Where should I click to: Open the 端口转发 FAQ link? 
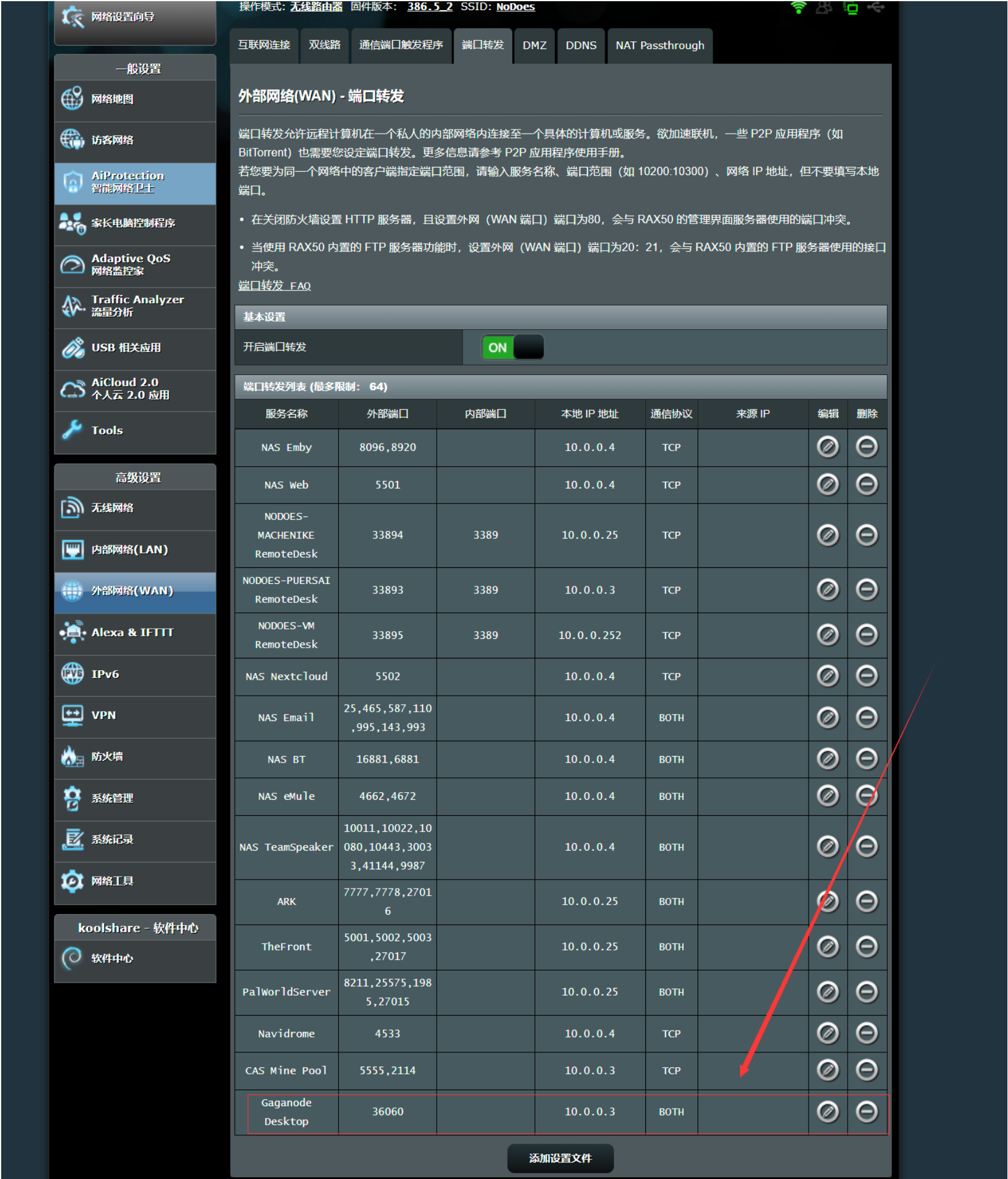[x=274, y=286]
